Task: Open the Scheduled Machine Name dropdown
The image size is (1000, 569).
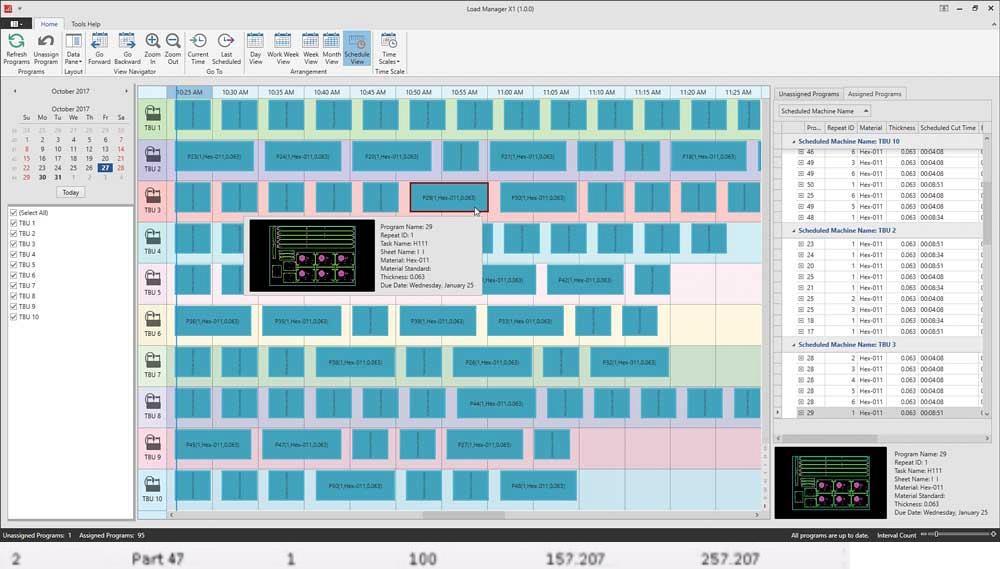Action: [x=824, y=111]
